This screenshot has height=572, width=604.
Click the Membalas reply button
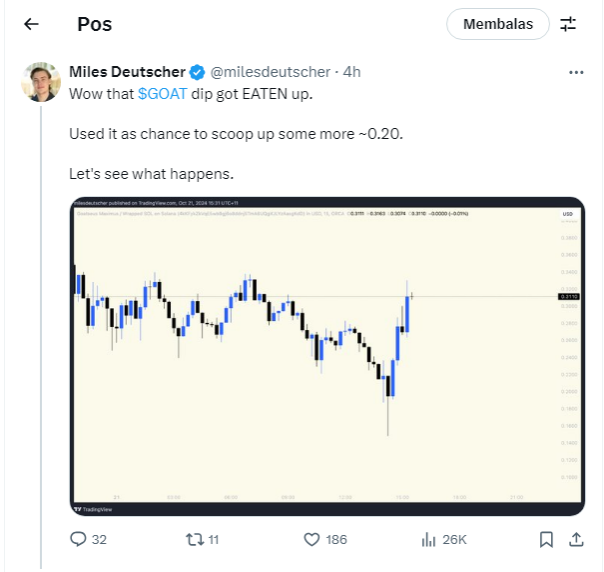pos(498,24)
